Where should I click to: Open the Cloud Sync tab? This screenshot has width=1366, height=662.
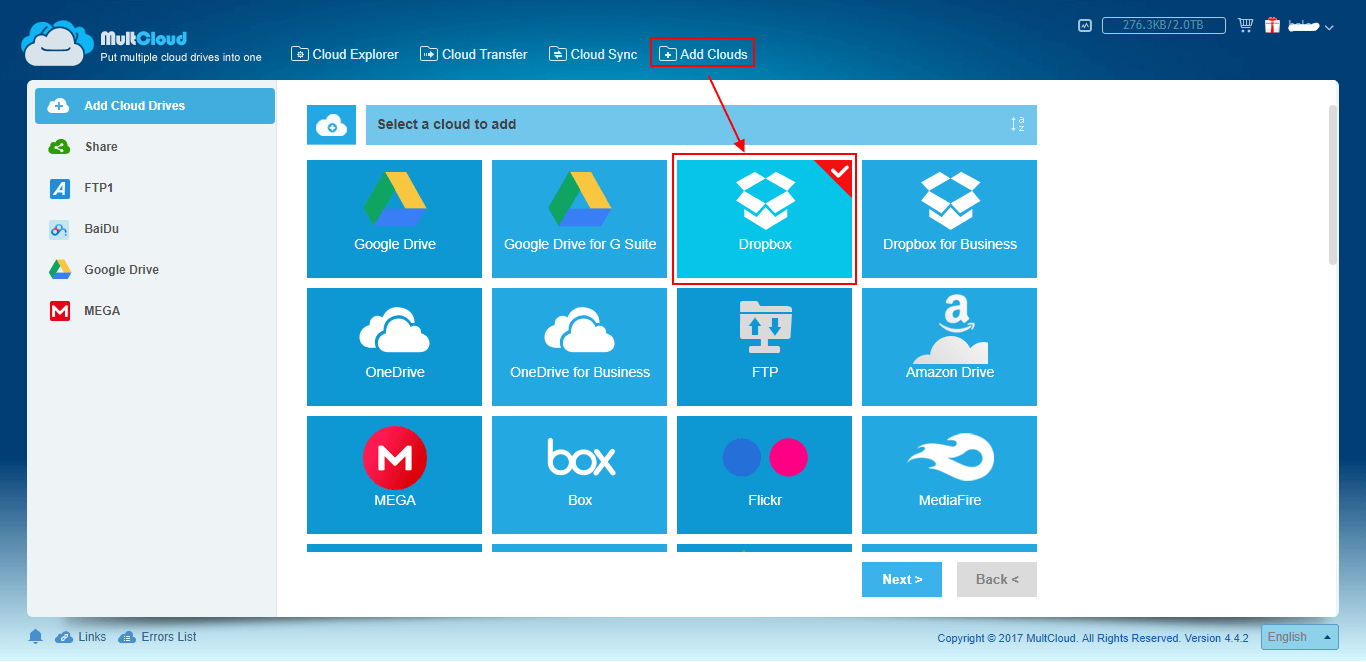[593, 54]
